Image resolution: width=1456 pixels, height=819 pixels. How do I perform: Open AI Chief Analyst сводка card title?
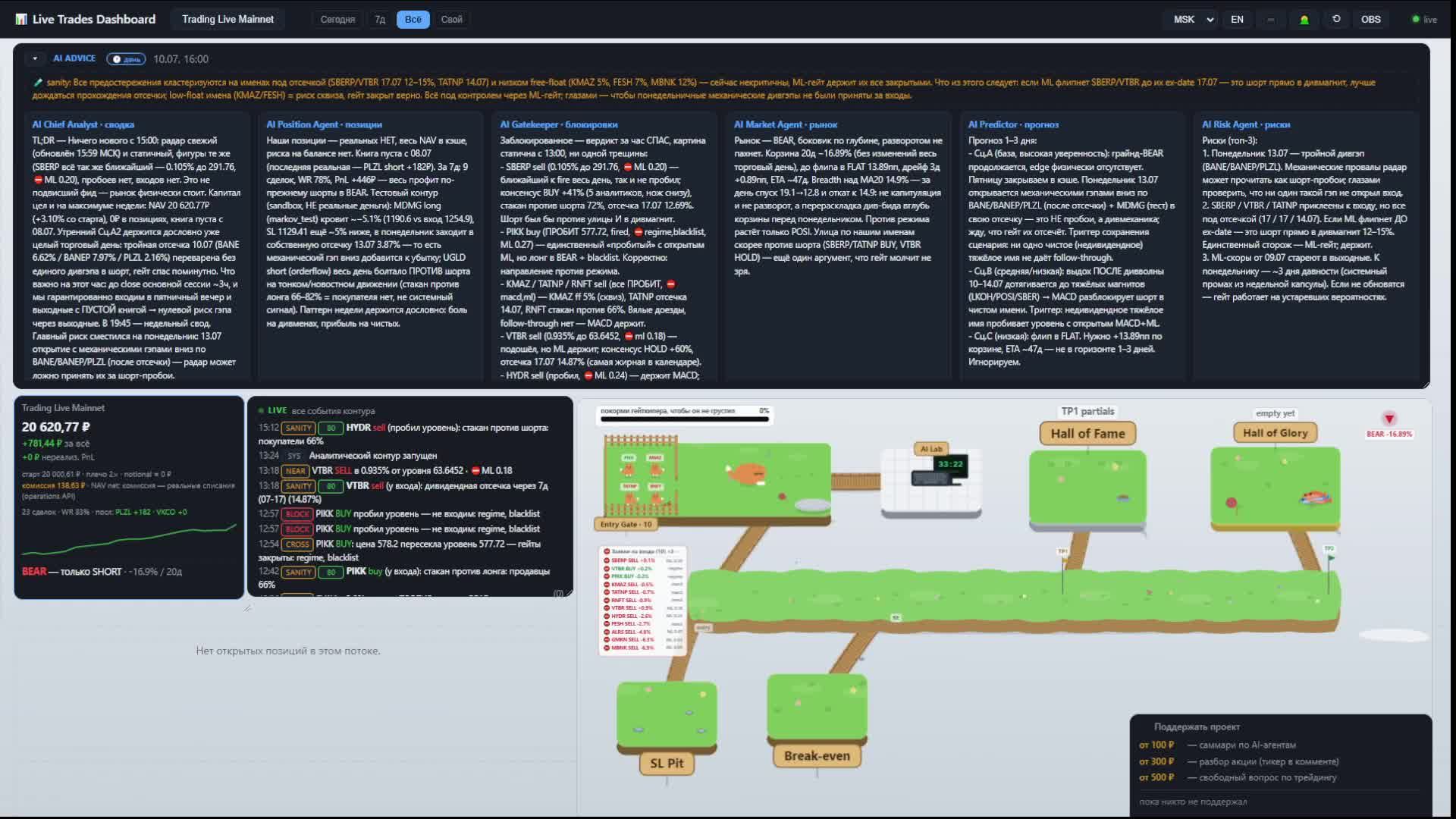pos(83,124)
